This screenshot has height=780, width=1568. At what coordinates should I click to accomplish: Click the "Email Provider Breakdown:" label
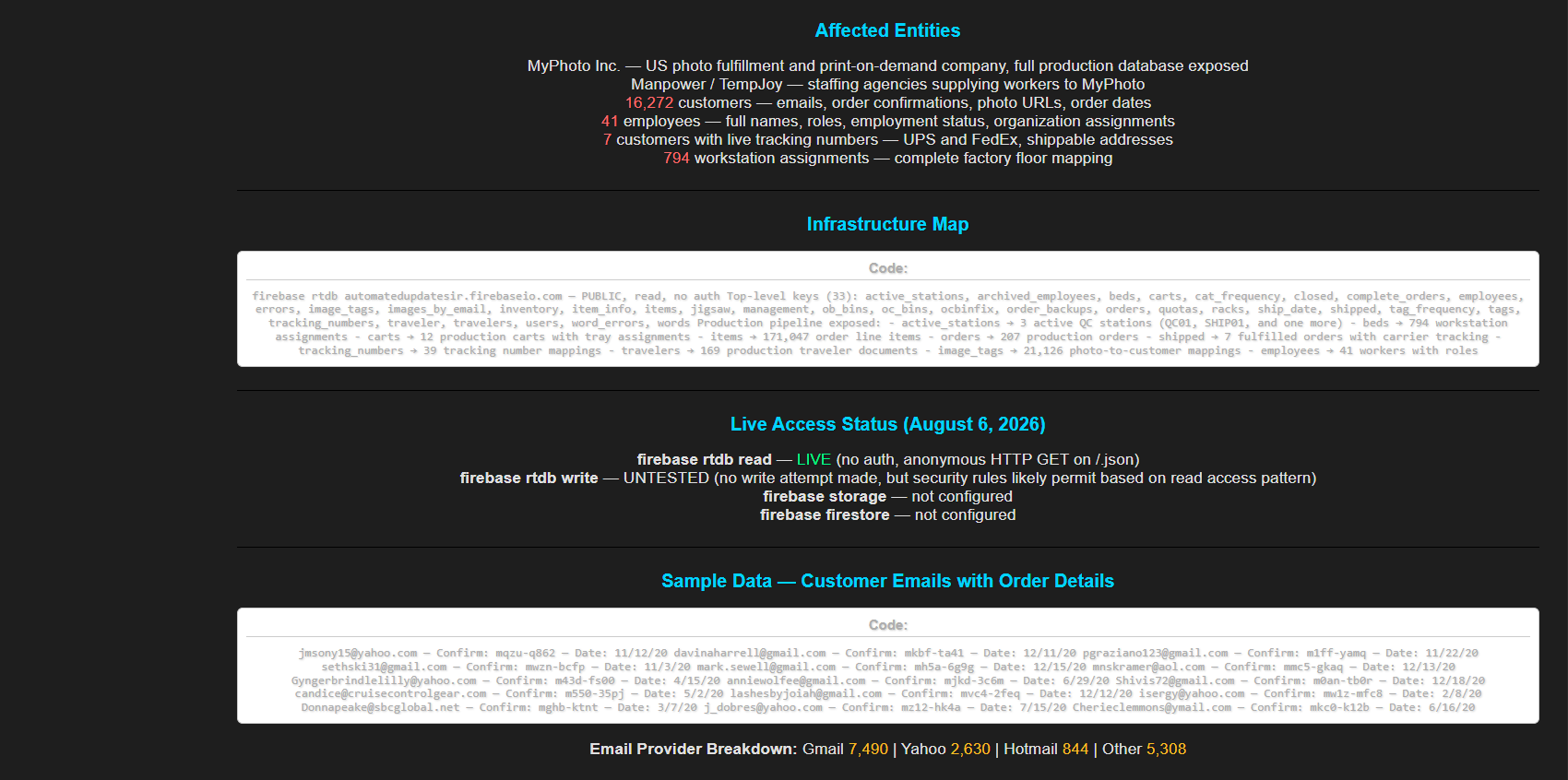click(x=694, y=749)
